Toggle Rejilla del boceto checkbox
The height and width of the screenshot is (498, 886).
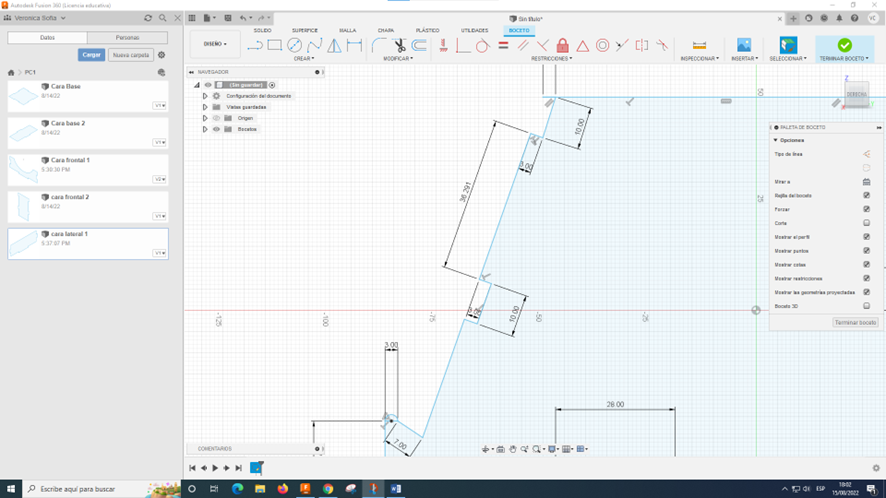[866, 196]
